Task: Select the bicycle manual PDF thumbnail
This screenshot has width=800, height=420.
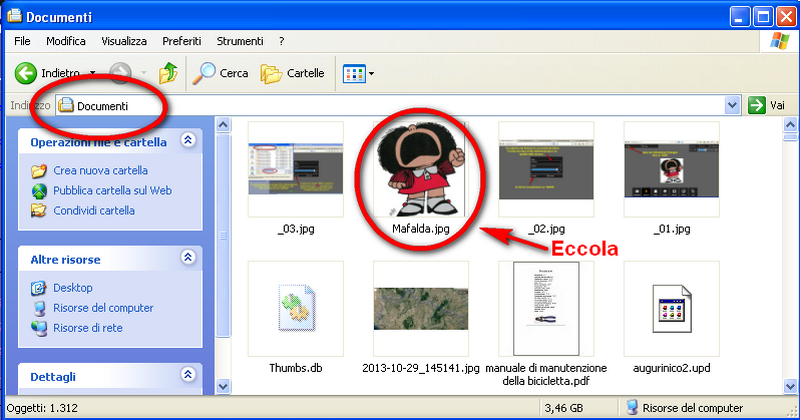Action: pyautogui.click(x=546, y=308)
